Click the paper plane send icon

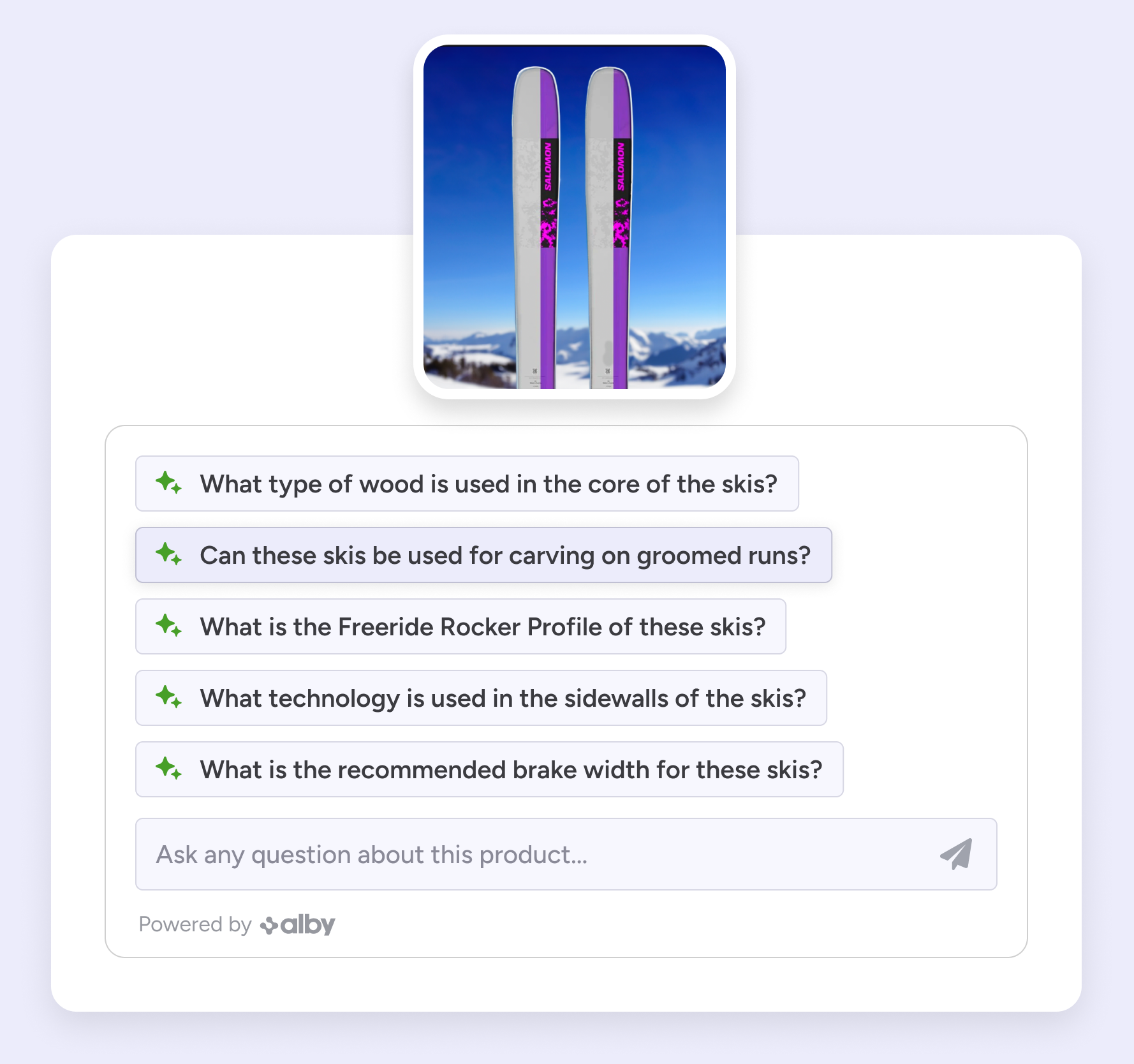click(x=956, y=854)
